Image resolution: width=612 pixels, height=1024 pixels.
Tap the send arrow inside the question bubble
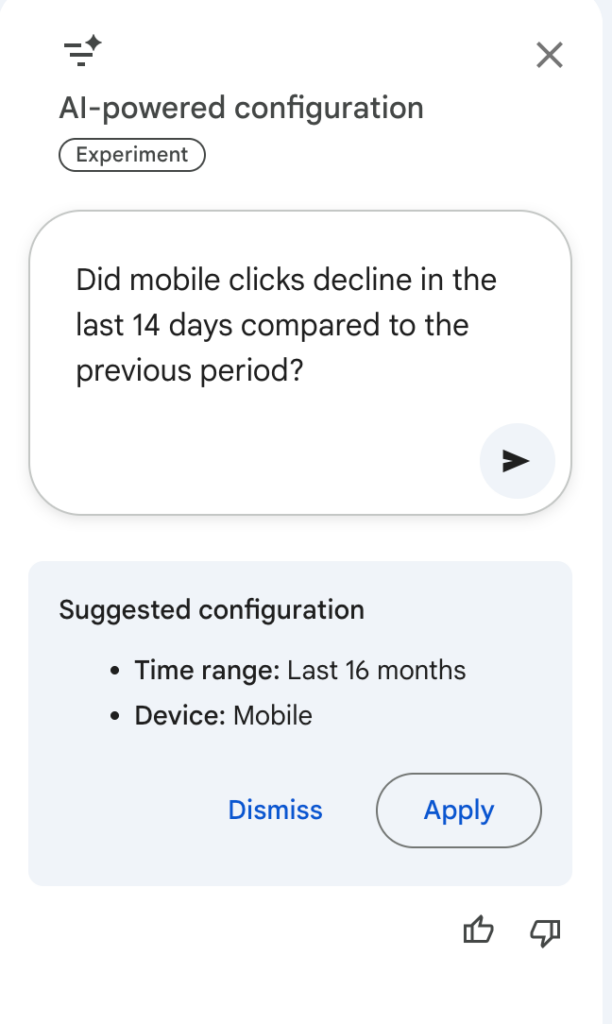517,461
